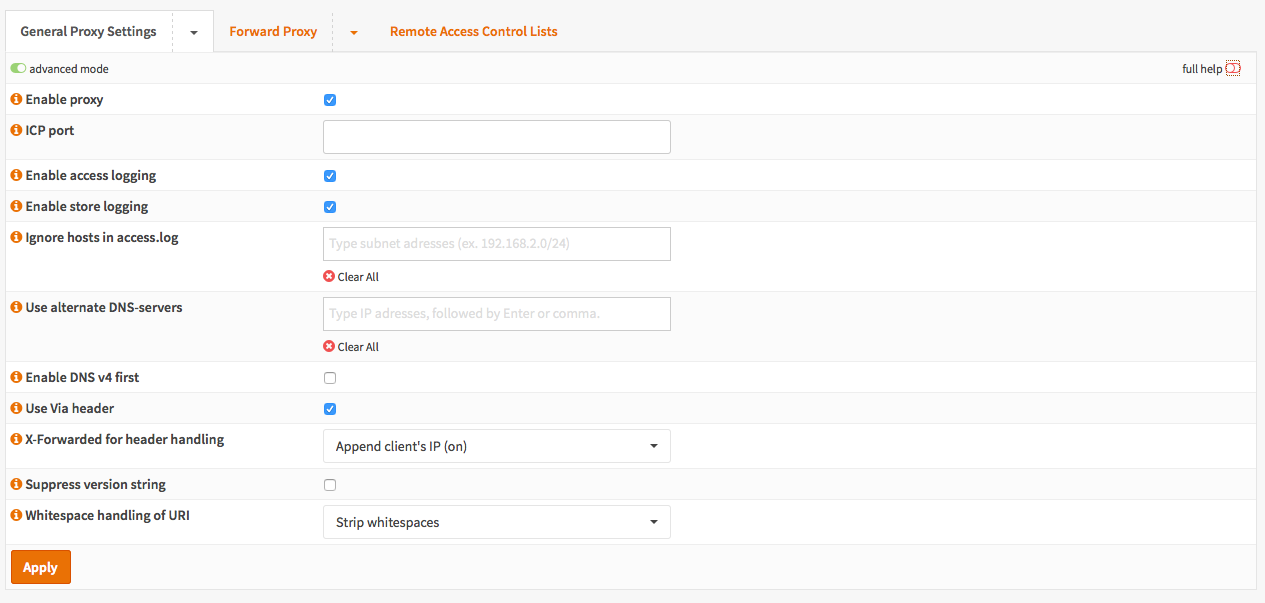This screenshot has width=1265, height=603.
Task: Click info icon beside Ignore hosts in access.log
Action: click(x=16, y=238)
